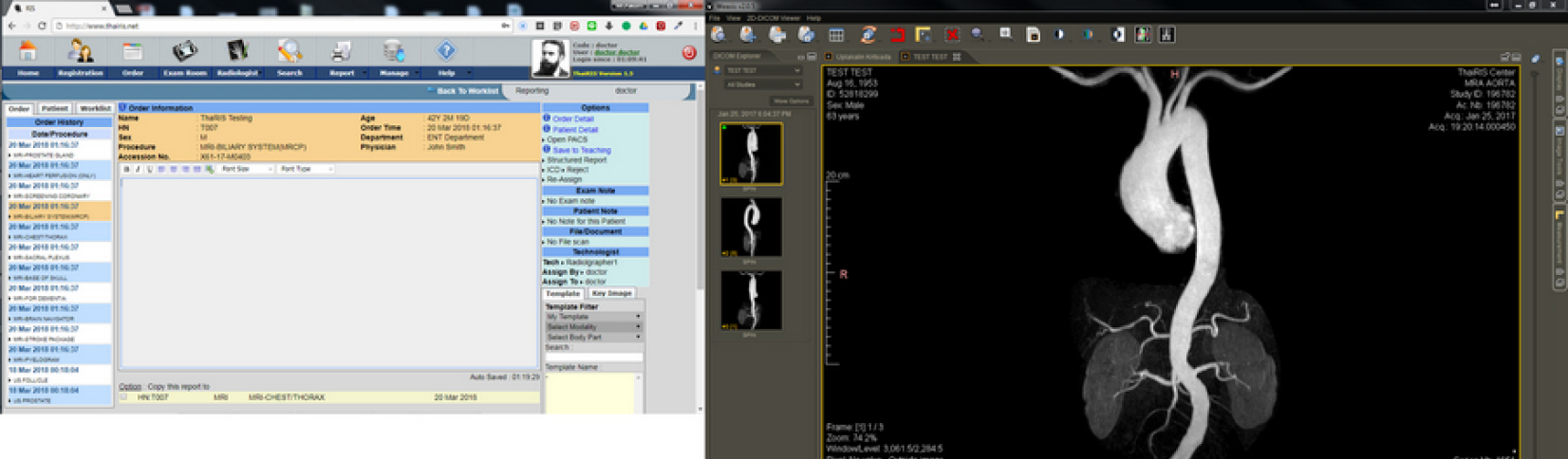This screenshot has width=1568, height=459.
Task: Open the Font Size dropdown
Action: click(247, 169)
